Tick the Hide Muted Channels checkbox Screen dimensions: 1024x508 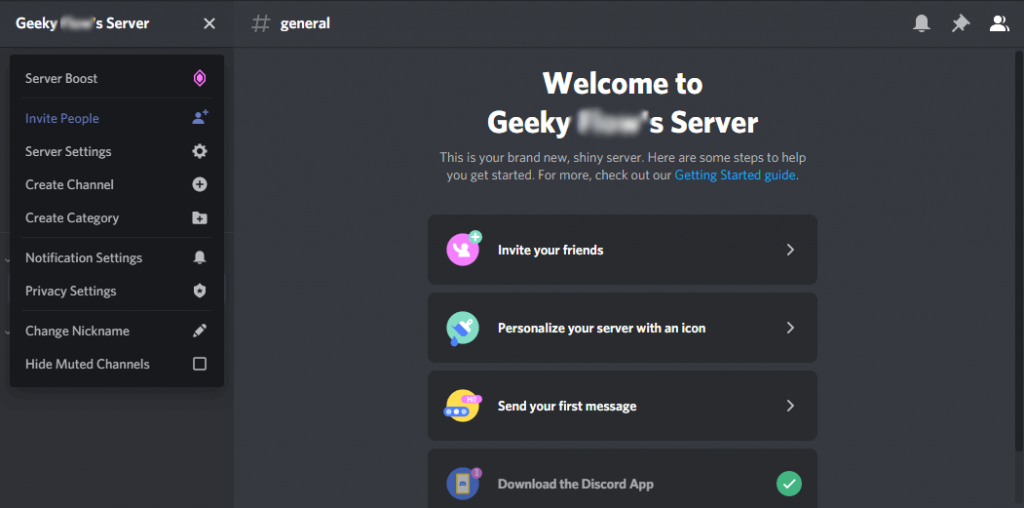coord(200,364)
